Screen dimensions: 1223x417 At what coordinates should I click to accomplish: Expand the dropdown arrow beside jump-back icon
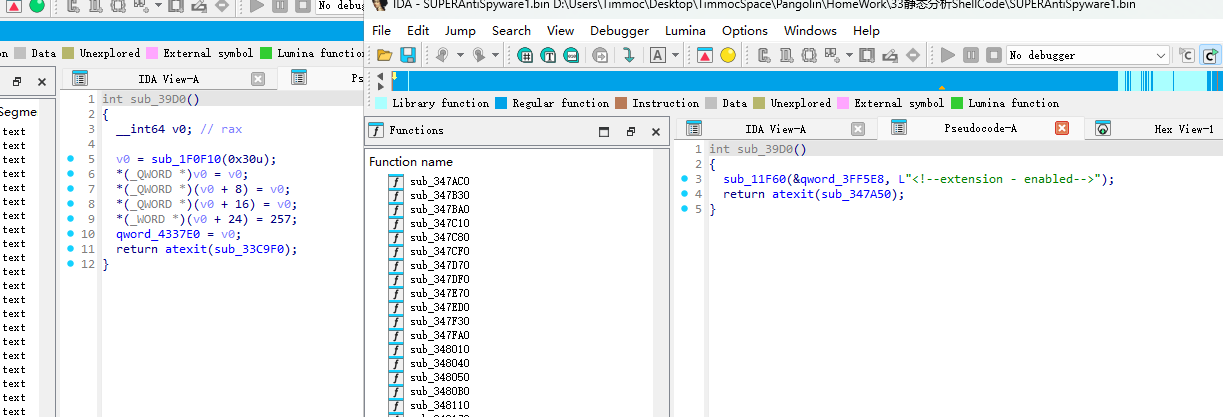coord(461,55)
